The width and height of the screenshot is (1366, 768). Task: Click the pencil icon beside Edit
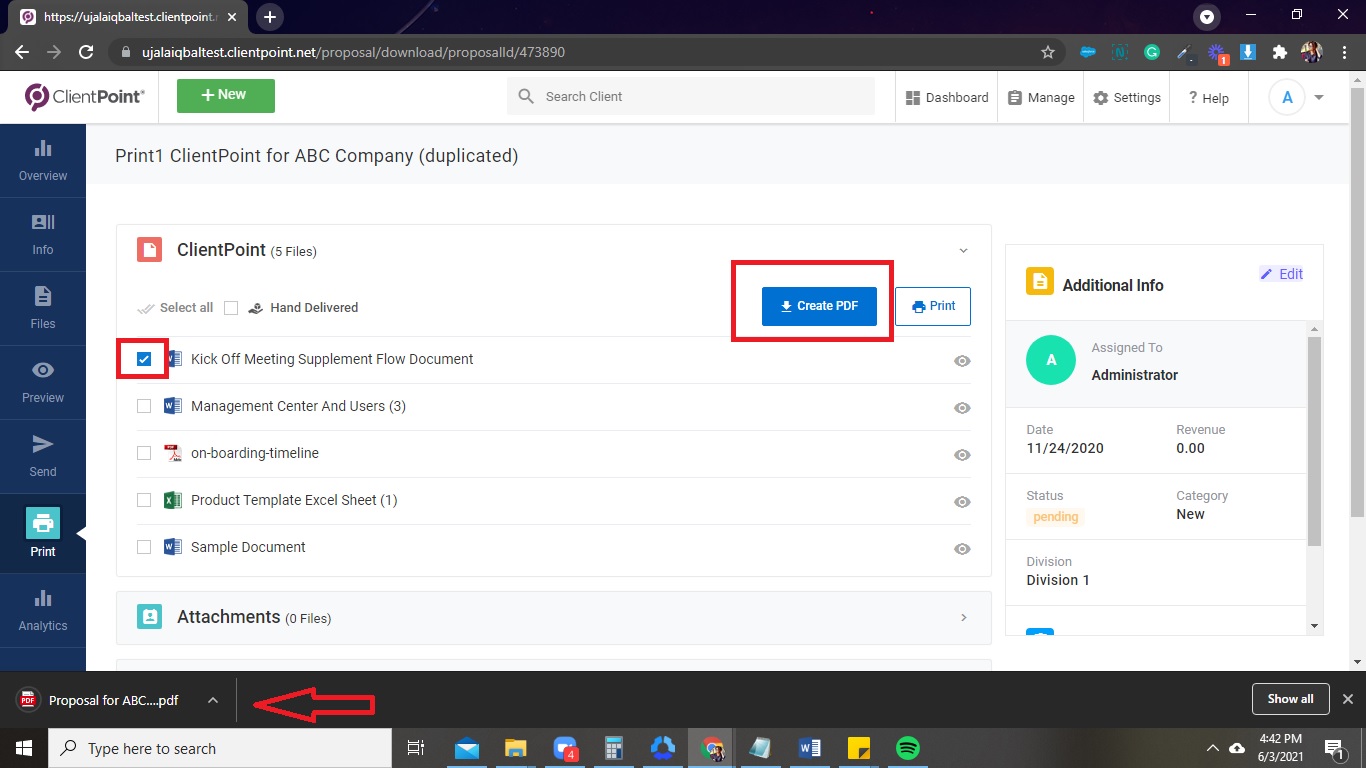1266,274
